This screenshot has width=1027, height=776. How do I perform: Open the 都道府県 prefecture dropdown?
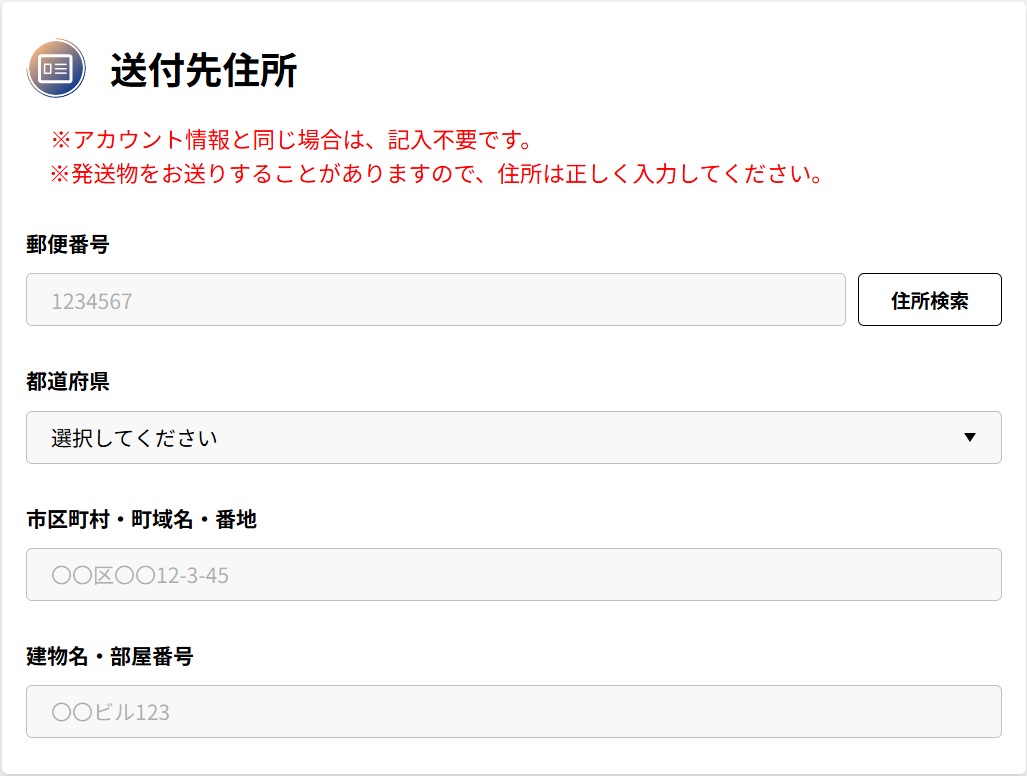[x=513, y=437]
